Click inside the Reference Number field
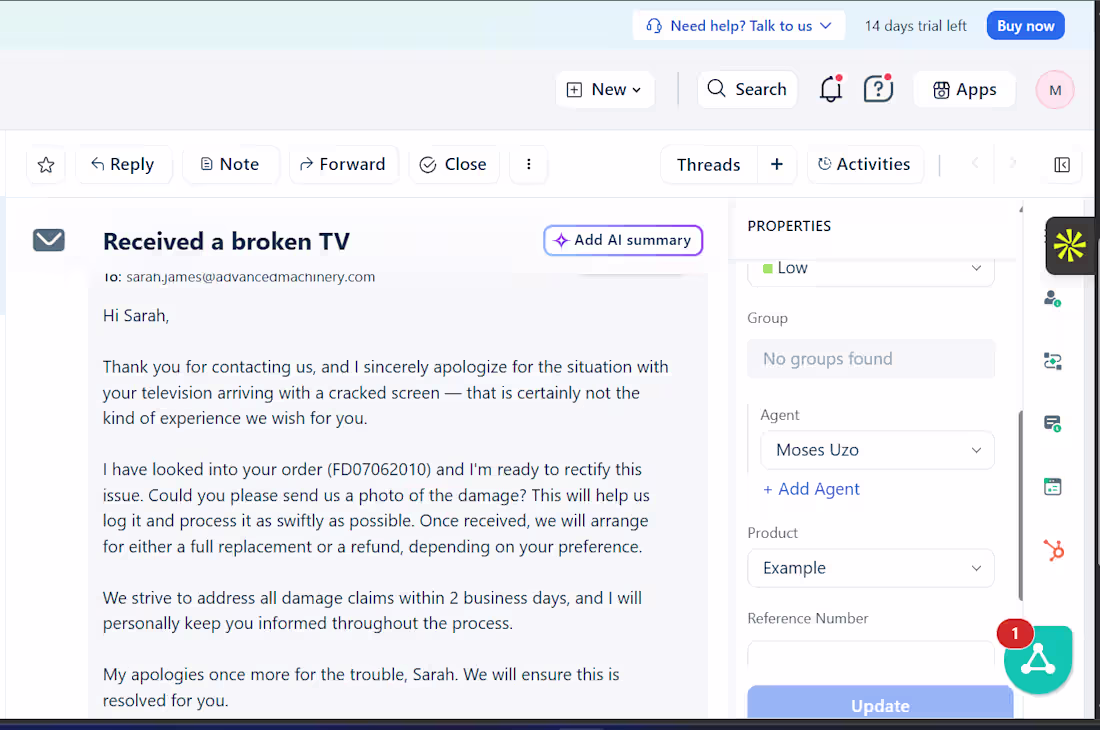The height and width of the screenshot is (730, 1100). 870,658
